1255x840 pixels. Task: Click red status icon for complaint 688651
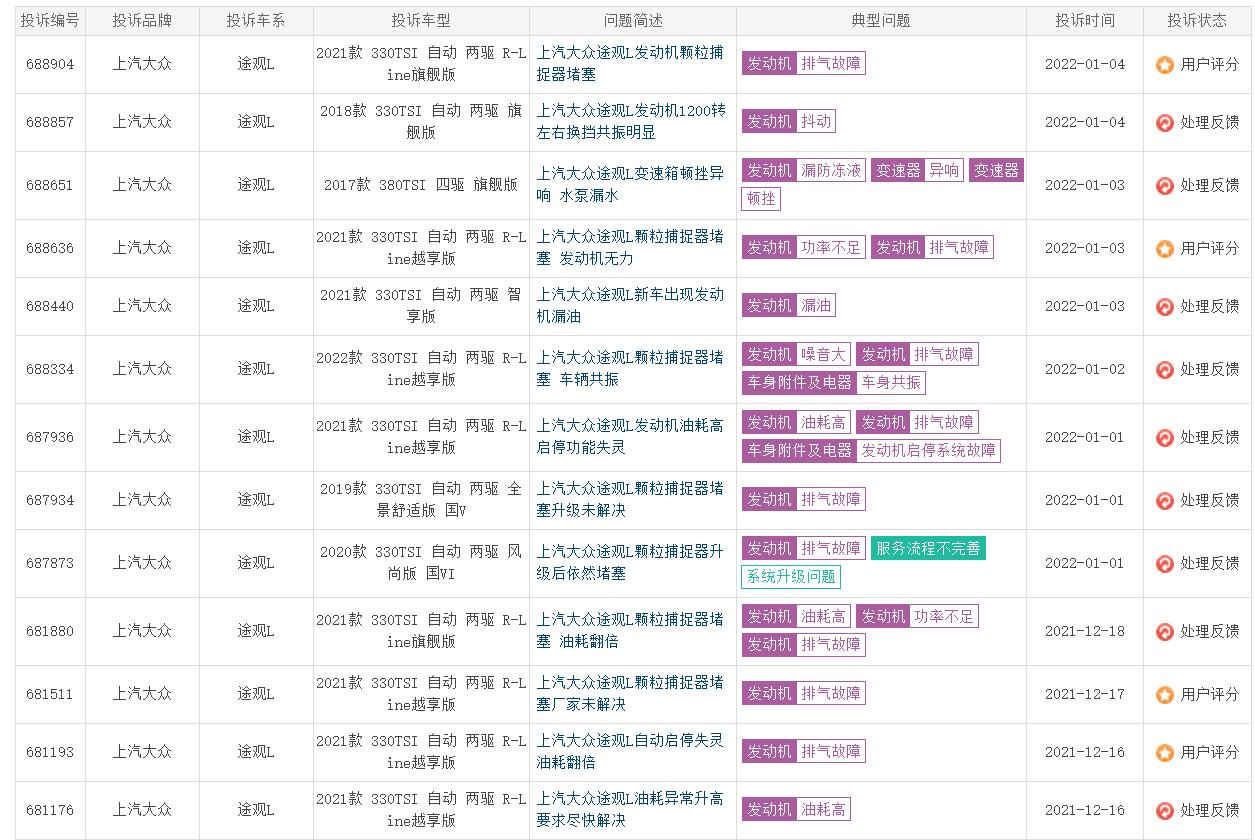pyautogui.click(x=1164, y=185)
